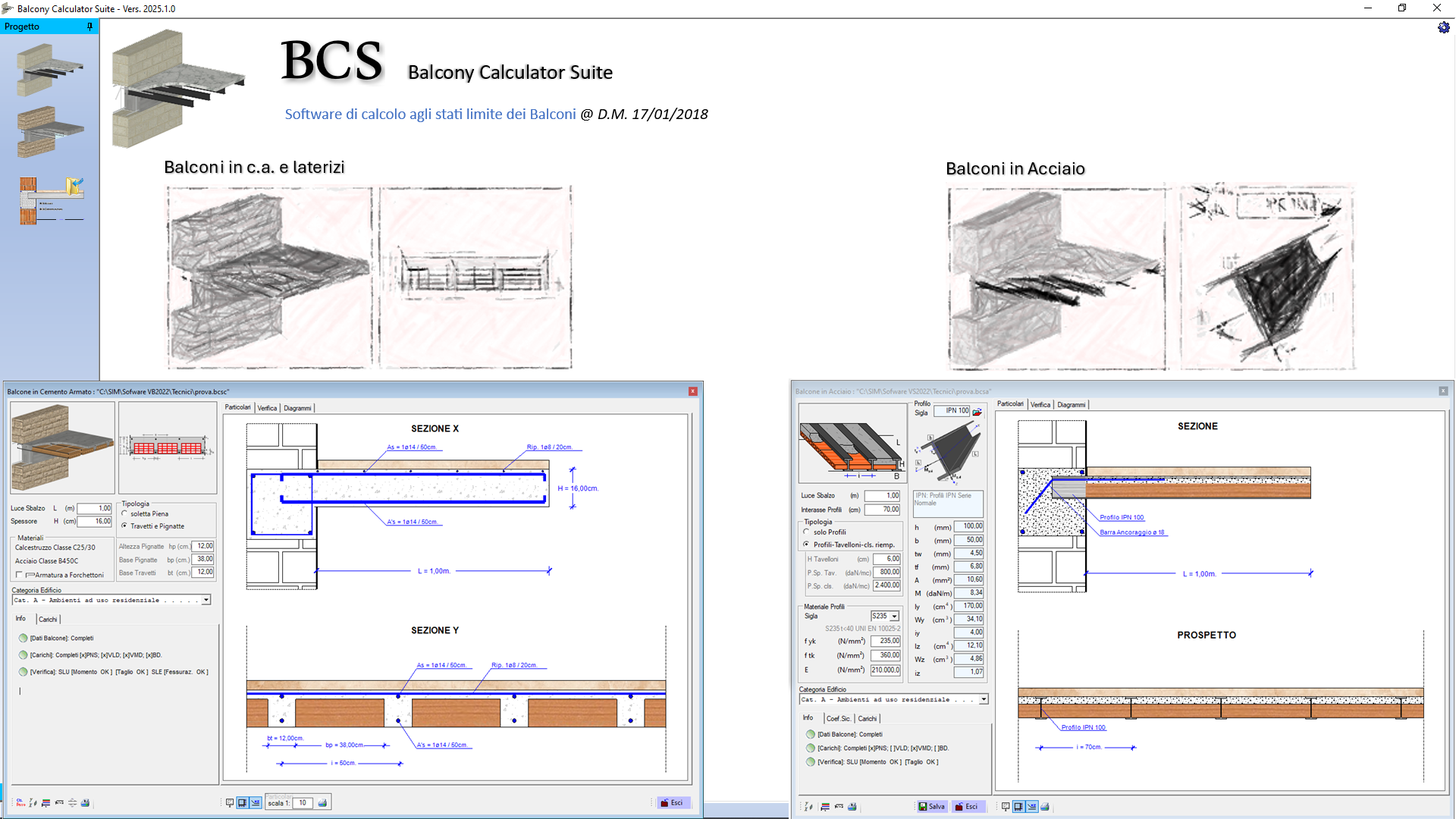This screenshot has width=1456, height=819.
Task: Switch to Diagrammi tab in steel window
Action: click(x=1071, y=405)
